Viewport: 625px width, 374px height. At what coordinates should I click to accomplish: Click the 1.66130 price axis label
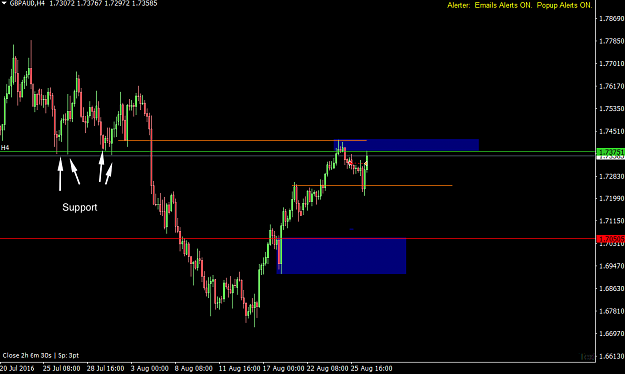(x=611, y=356)
